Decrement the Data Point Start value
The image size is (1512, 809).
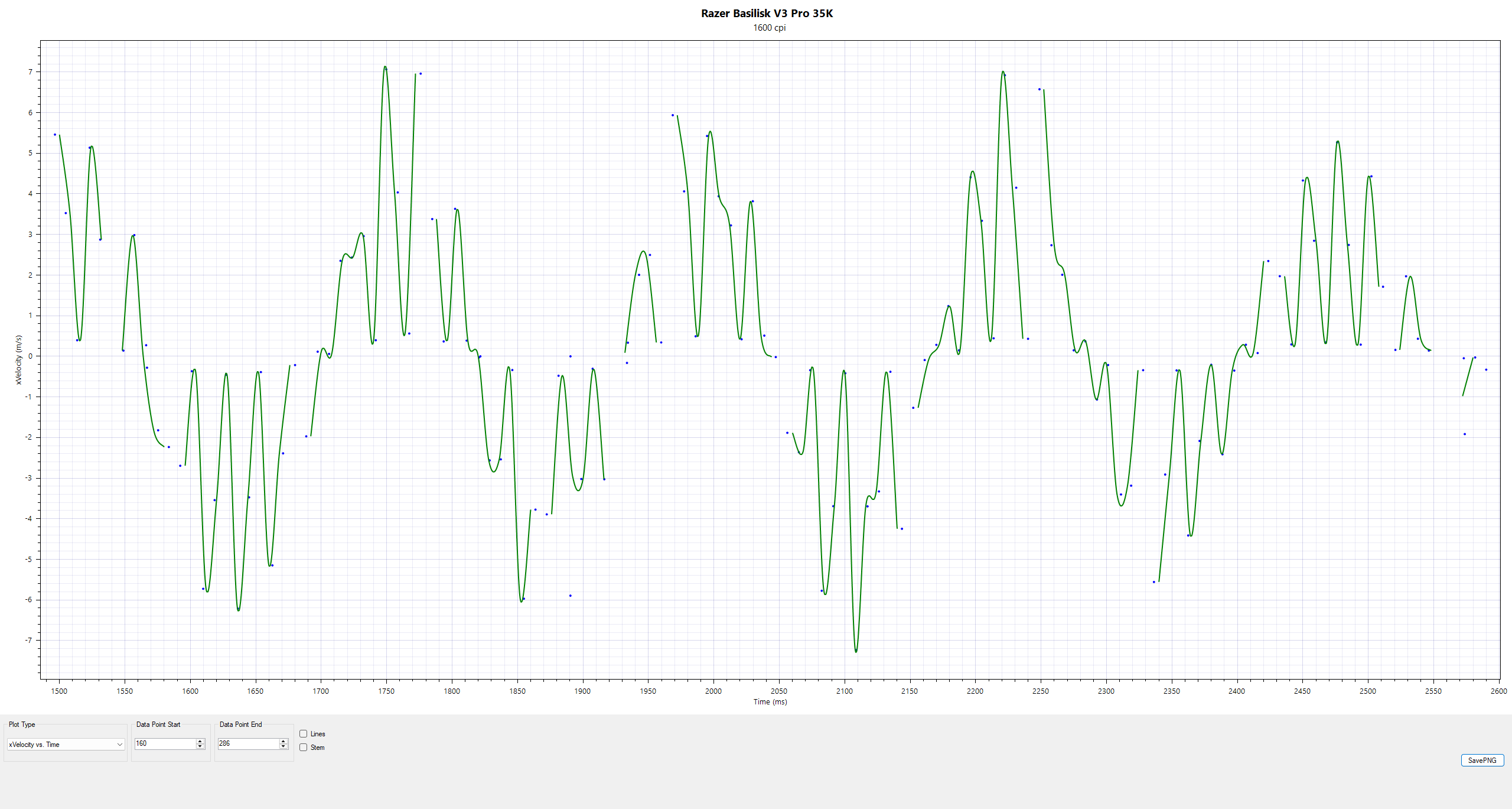tap(200, 746)
